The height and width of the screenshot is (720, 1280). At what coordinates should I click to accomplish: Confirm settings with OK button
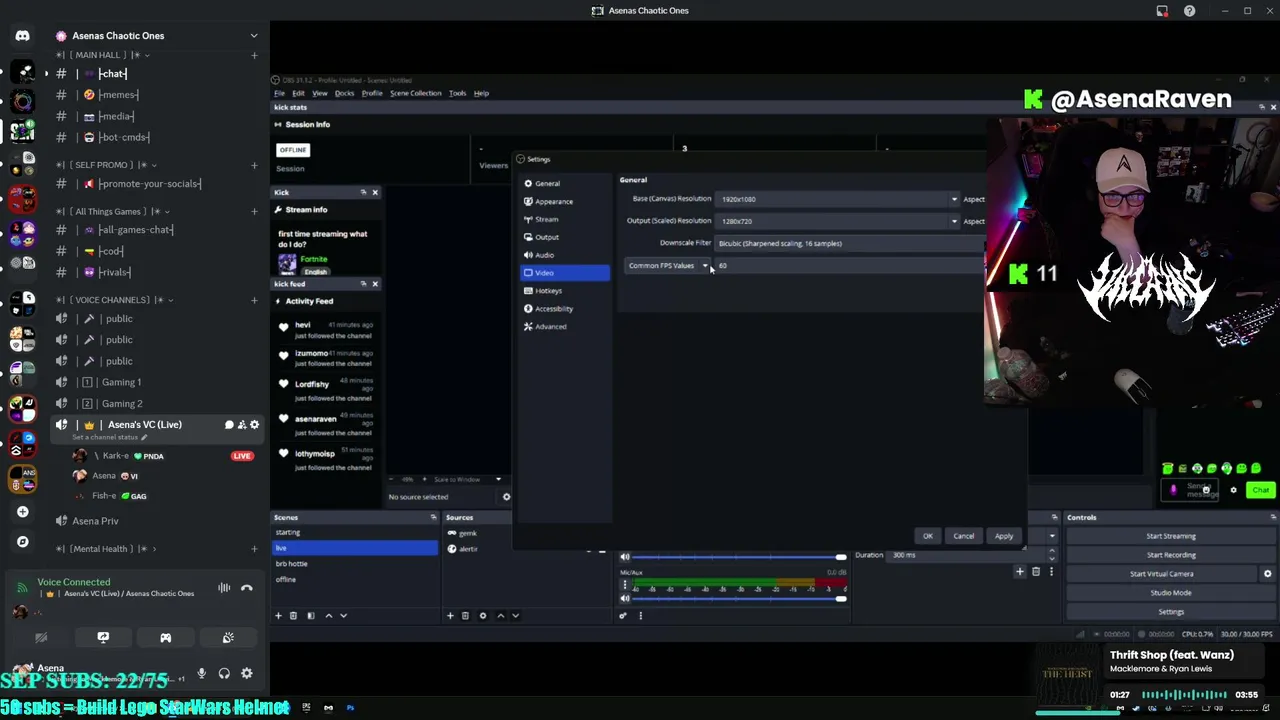(x=927, y=536)
